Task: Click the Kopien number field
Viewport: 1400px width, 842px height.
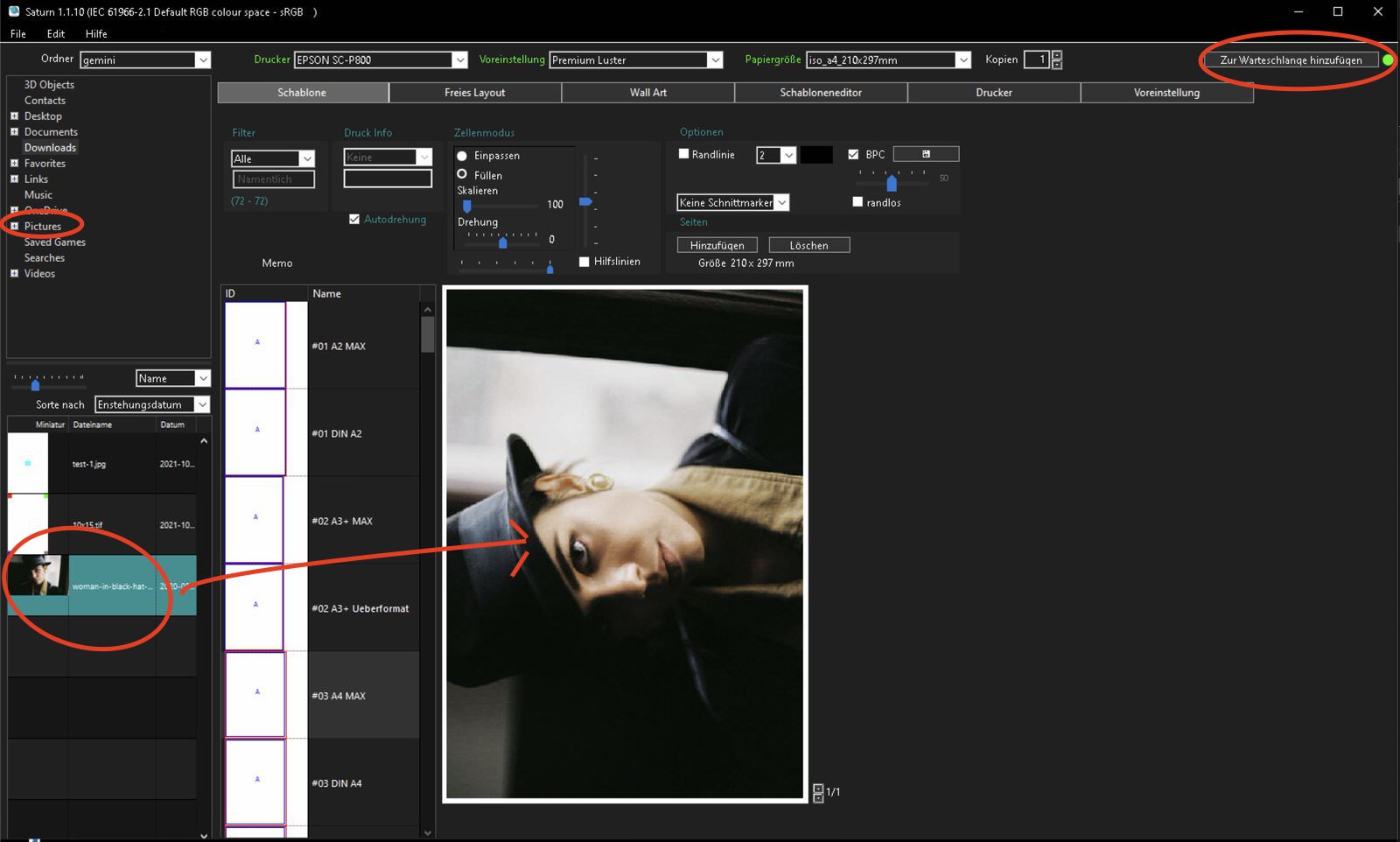Action: pos(1036,60)
